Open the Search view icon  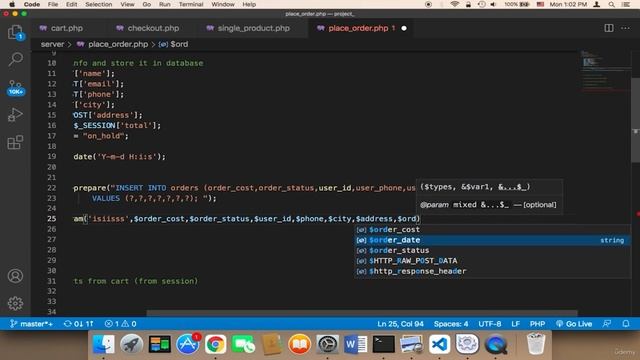pos(15,60)
